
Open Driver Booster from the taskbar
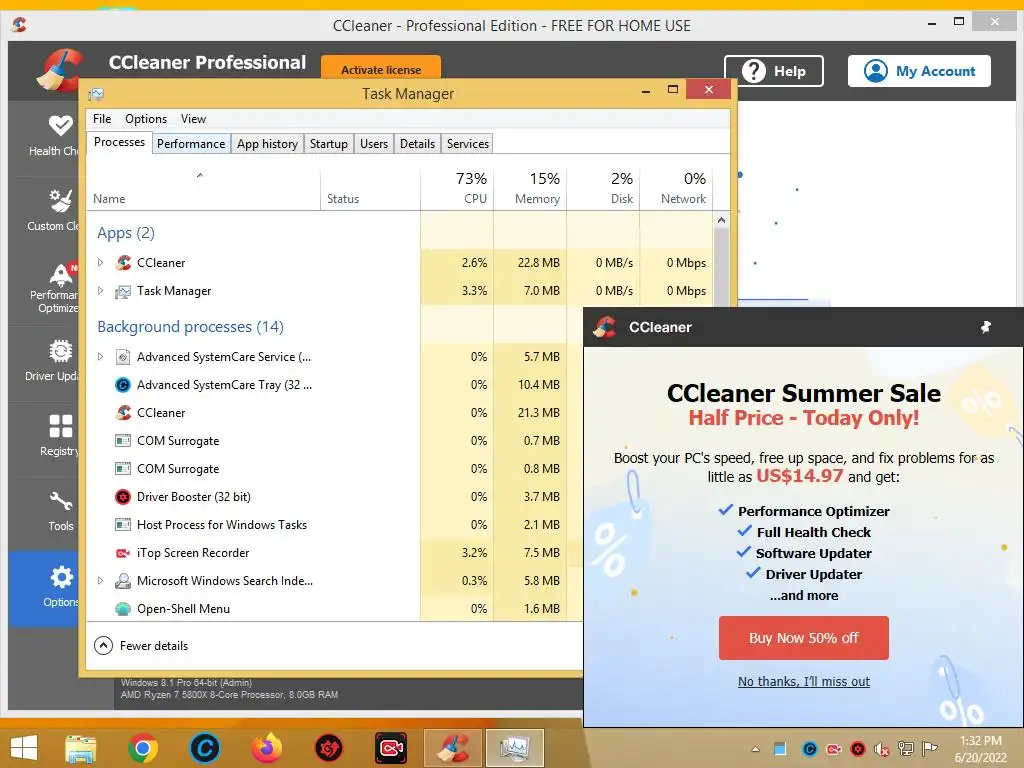coord(329,748)
